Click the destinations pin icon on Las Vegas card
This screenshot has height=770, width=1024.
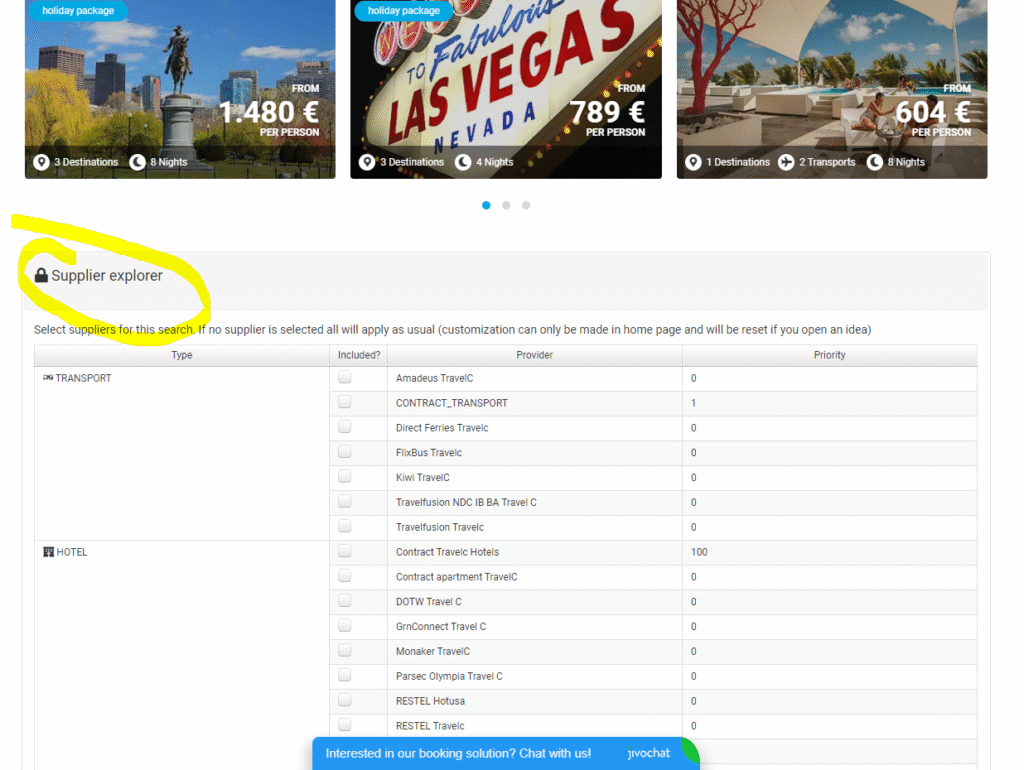[367, 162]
